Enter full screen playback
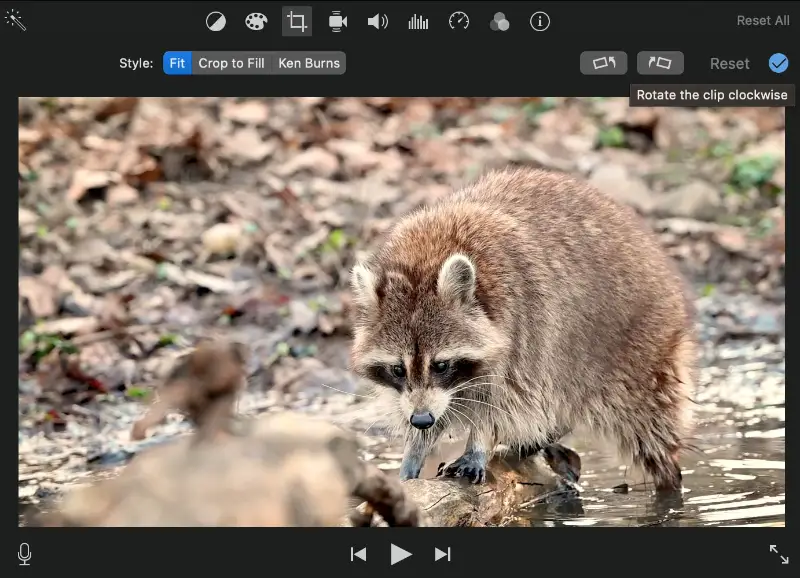 (x=779, y=554)
